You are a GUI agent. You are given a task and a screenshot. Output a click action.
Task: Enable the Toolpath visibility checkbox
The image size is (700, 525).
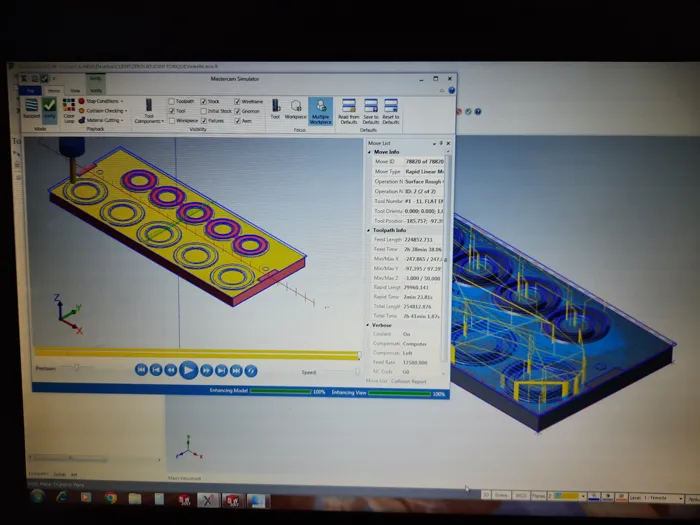tap(171, 102)
